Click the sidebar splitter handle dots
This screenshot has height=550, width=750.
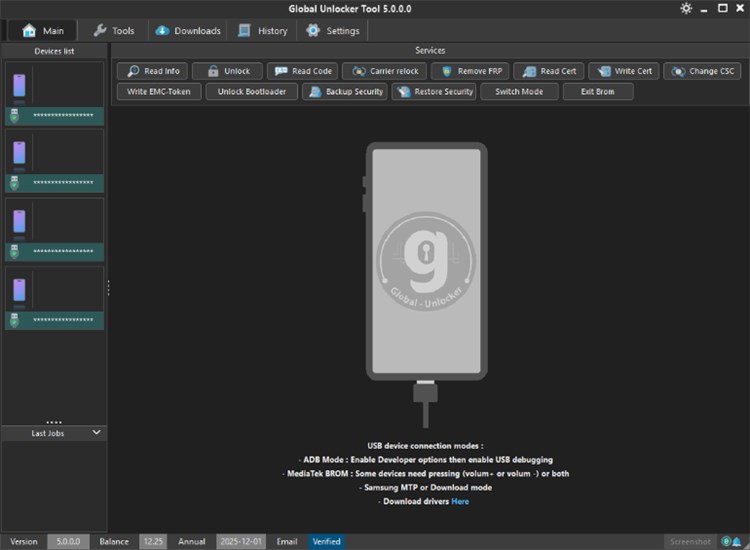click(108, 287)
